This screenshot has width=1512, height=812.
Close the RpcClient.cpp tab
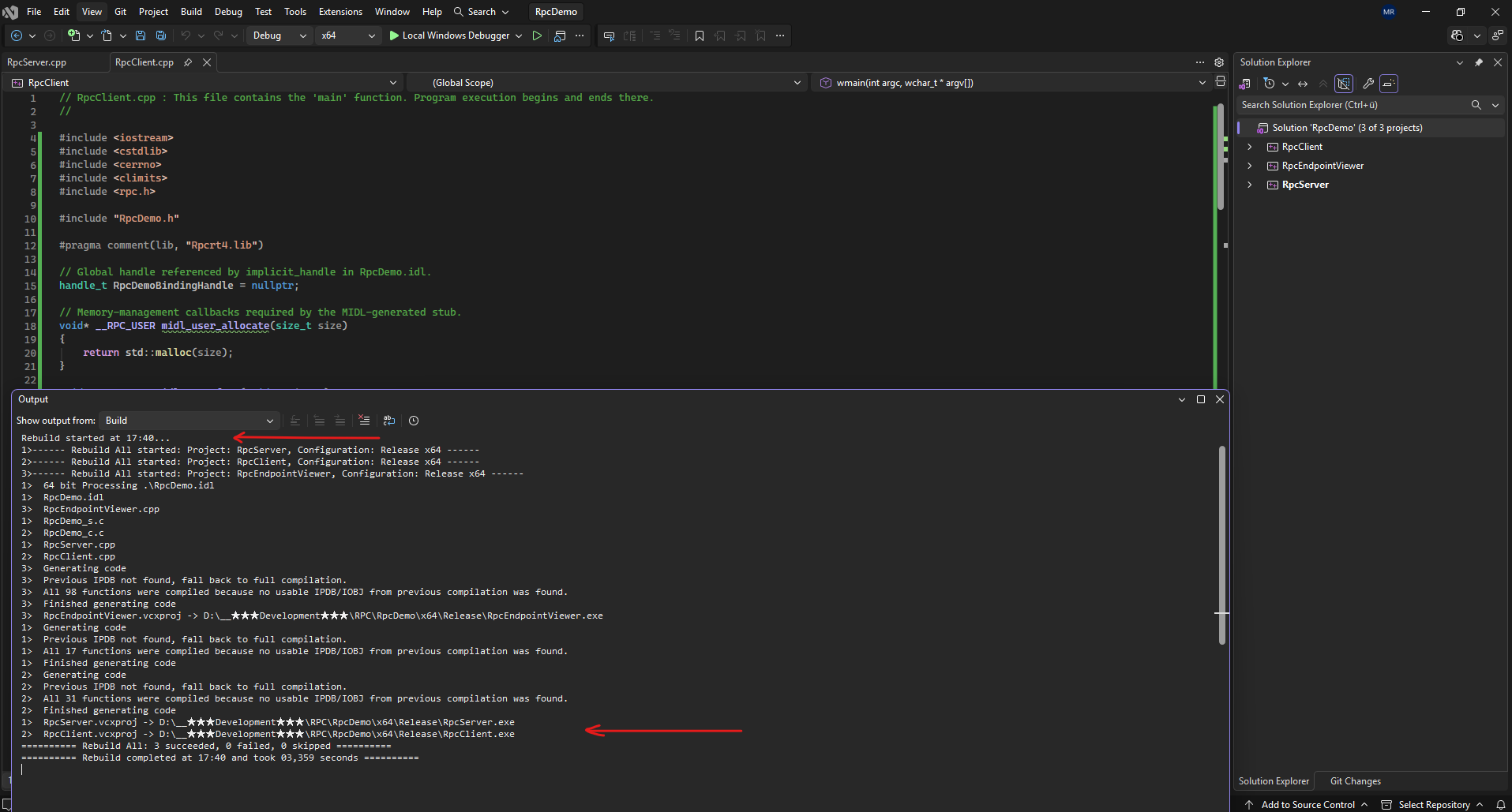pyautogui.click(x=207, y=62)
